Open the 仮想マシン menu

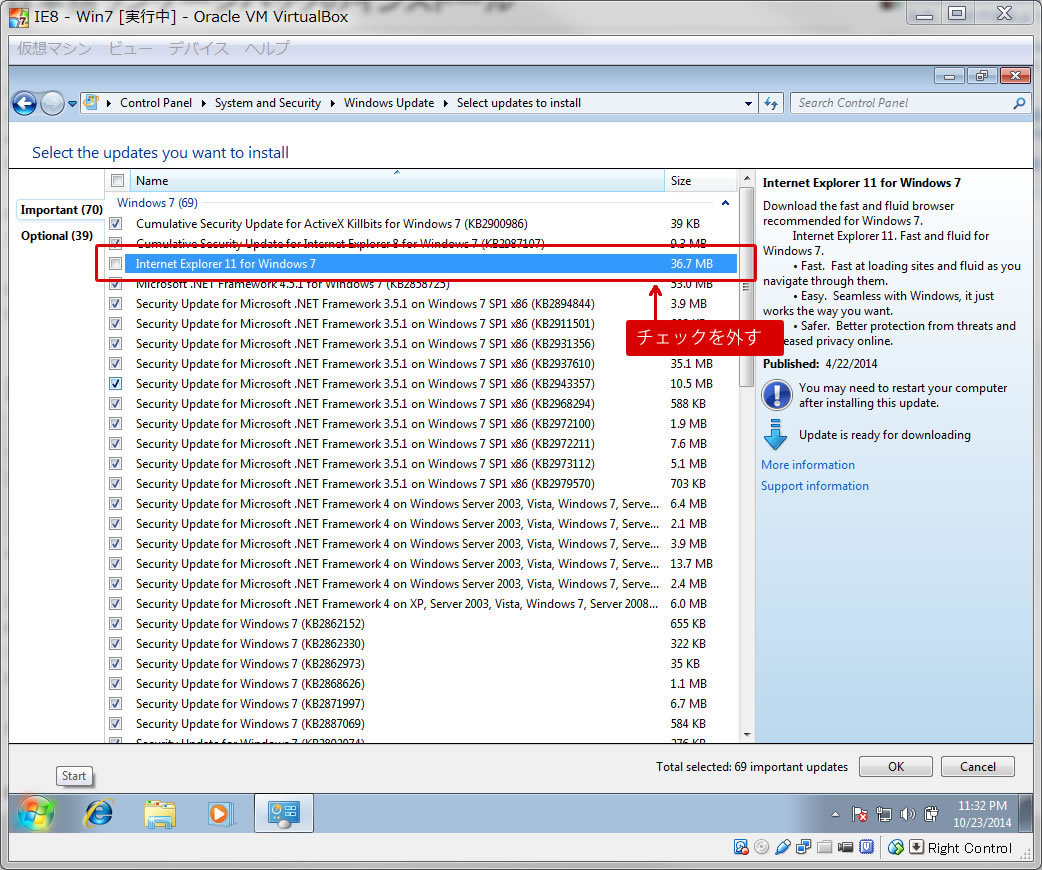click(x=54, y=49)
